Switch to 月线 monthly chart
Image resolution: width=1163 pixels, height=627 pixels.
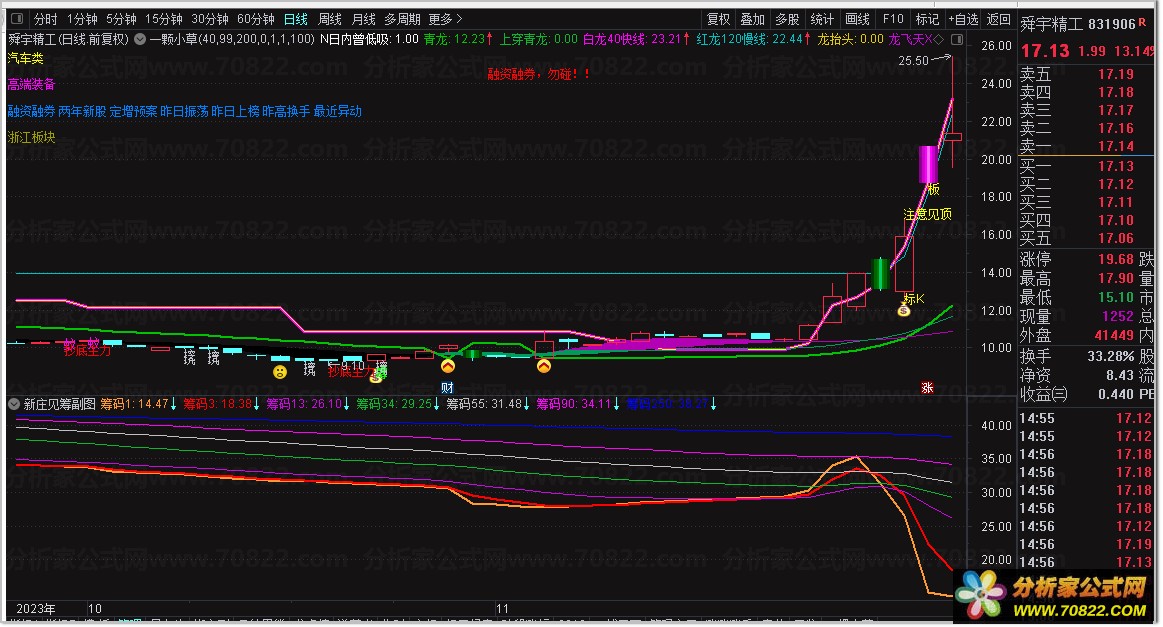(363, 19)
